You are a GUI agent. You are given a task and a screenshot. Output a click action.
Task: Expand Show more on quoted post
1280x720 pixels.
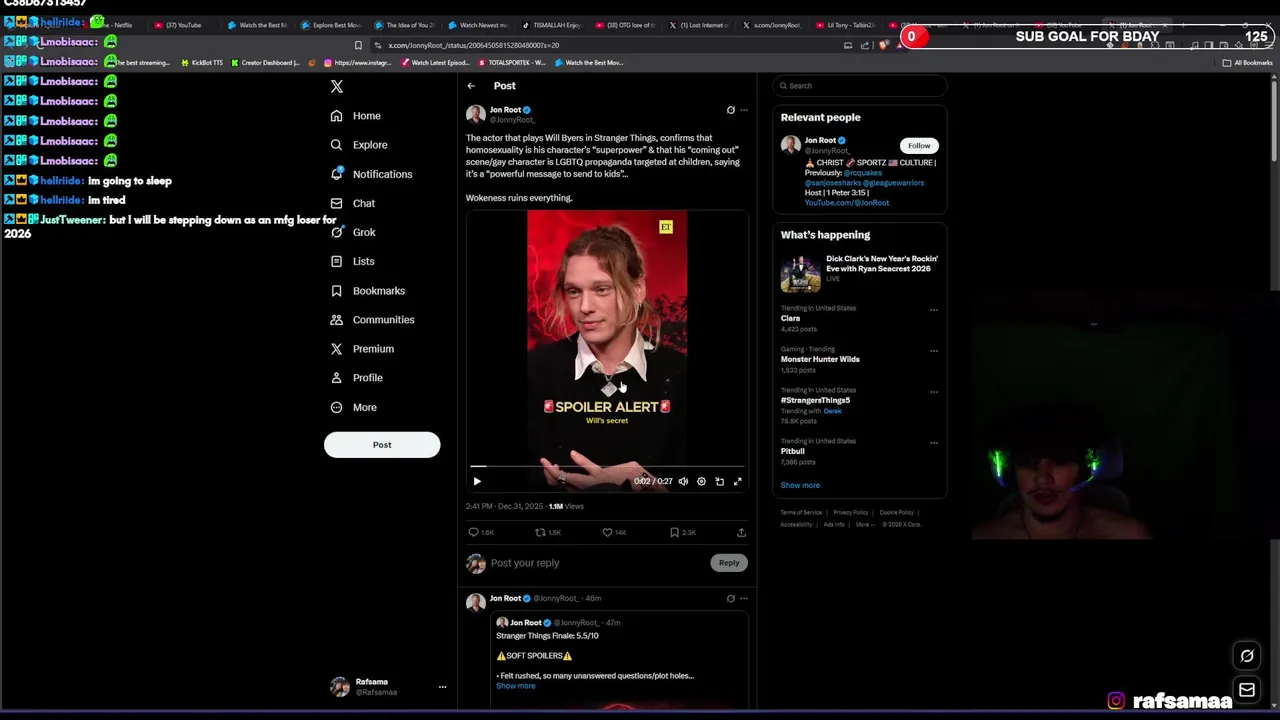[x=516, y=686]
